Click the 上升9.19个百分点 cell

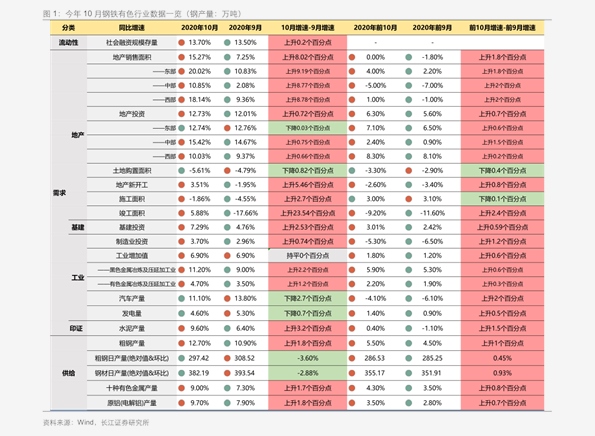[x=308, y=71]
